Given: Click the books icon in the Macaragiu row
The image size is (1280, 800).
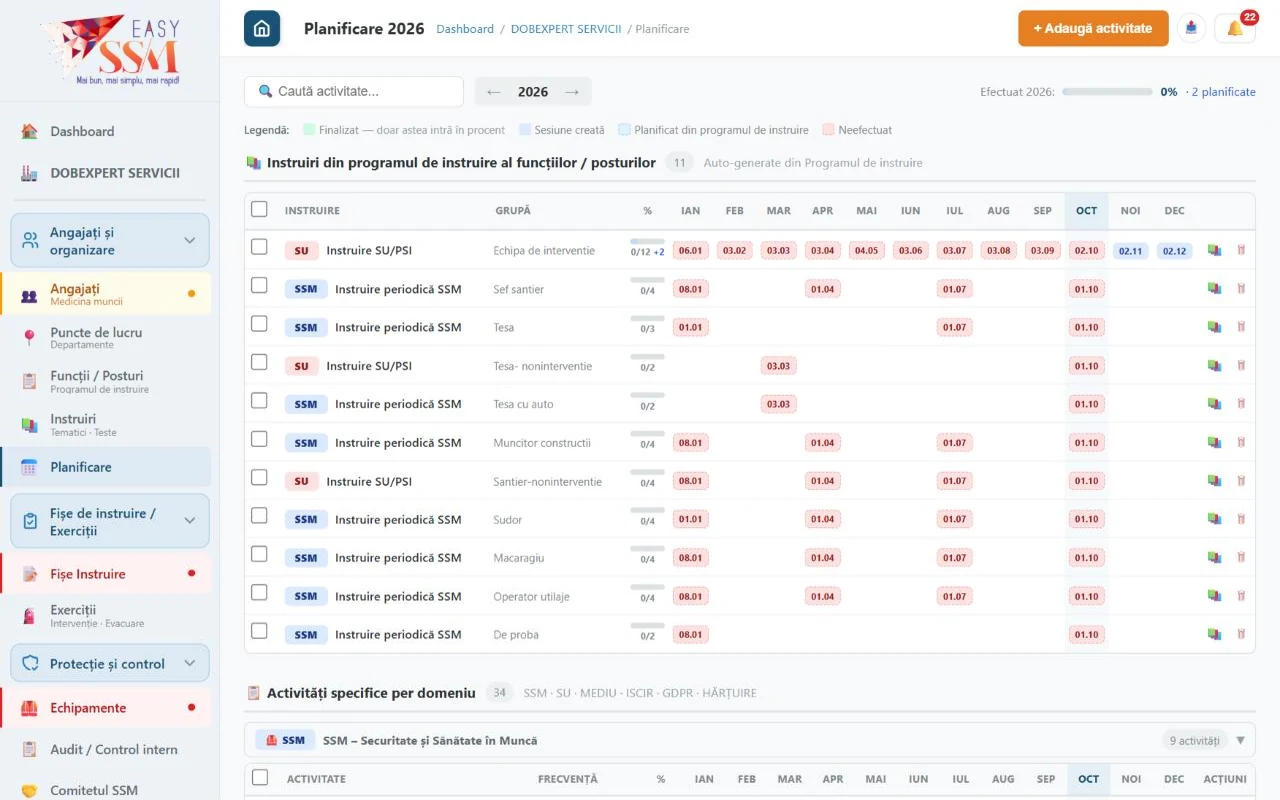Looking at the screenshot, I should click(1214, 558).
